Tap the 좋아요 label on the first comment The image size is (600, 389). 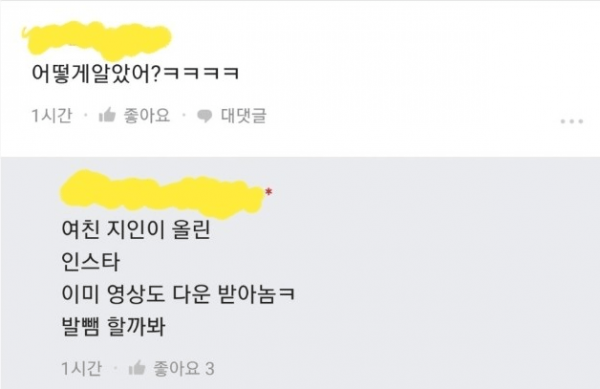click(x=147, y=115)
